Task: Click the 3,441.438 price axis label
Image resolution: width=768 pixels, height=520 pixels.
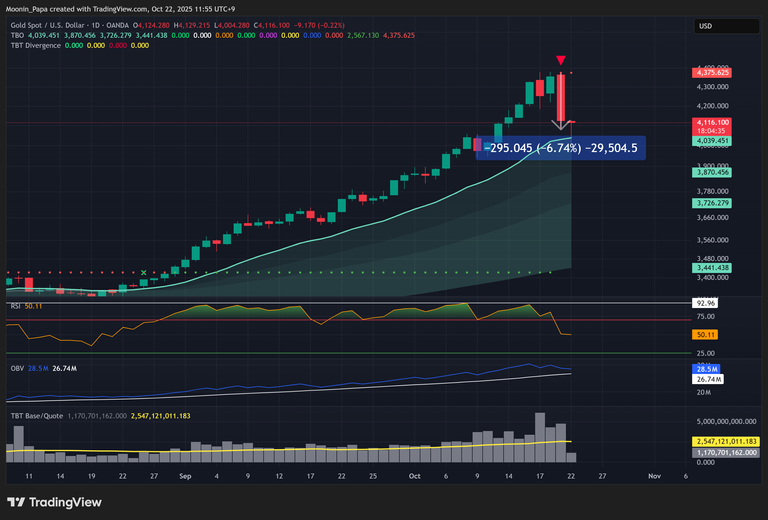Action: tap(711, 268)
